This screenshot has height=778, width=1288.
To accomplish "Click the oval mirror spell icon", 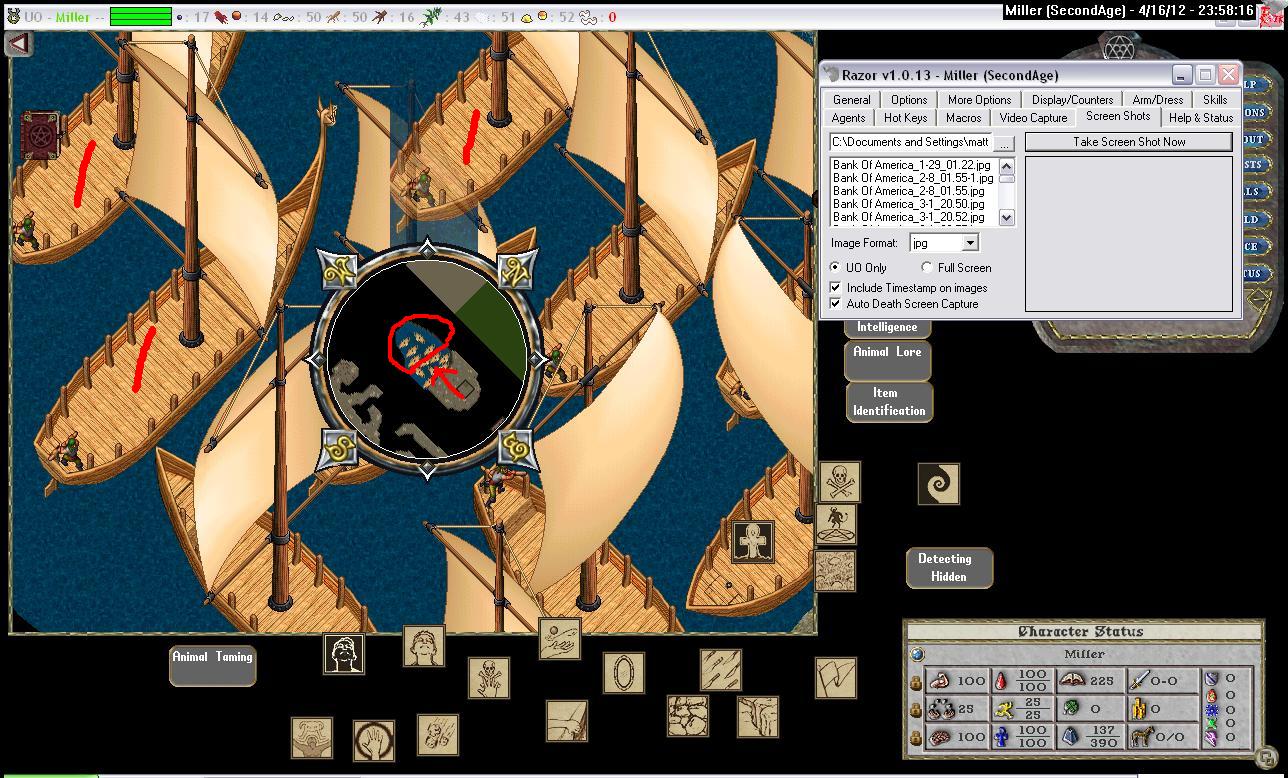I will pyautogui.click(x=623, y=673).
